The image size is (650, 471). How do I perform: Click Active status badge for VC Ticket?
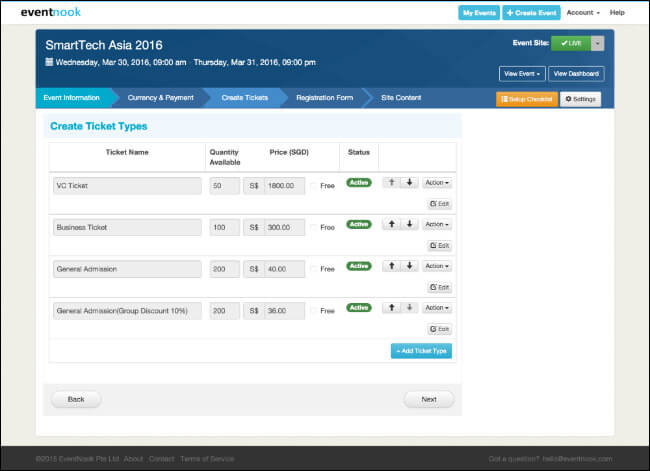click(359, 182)
